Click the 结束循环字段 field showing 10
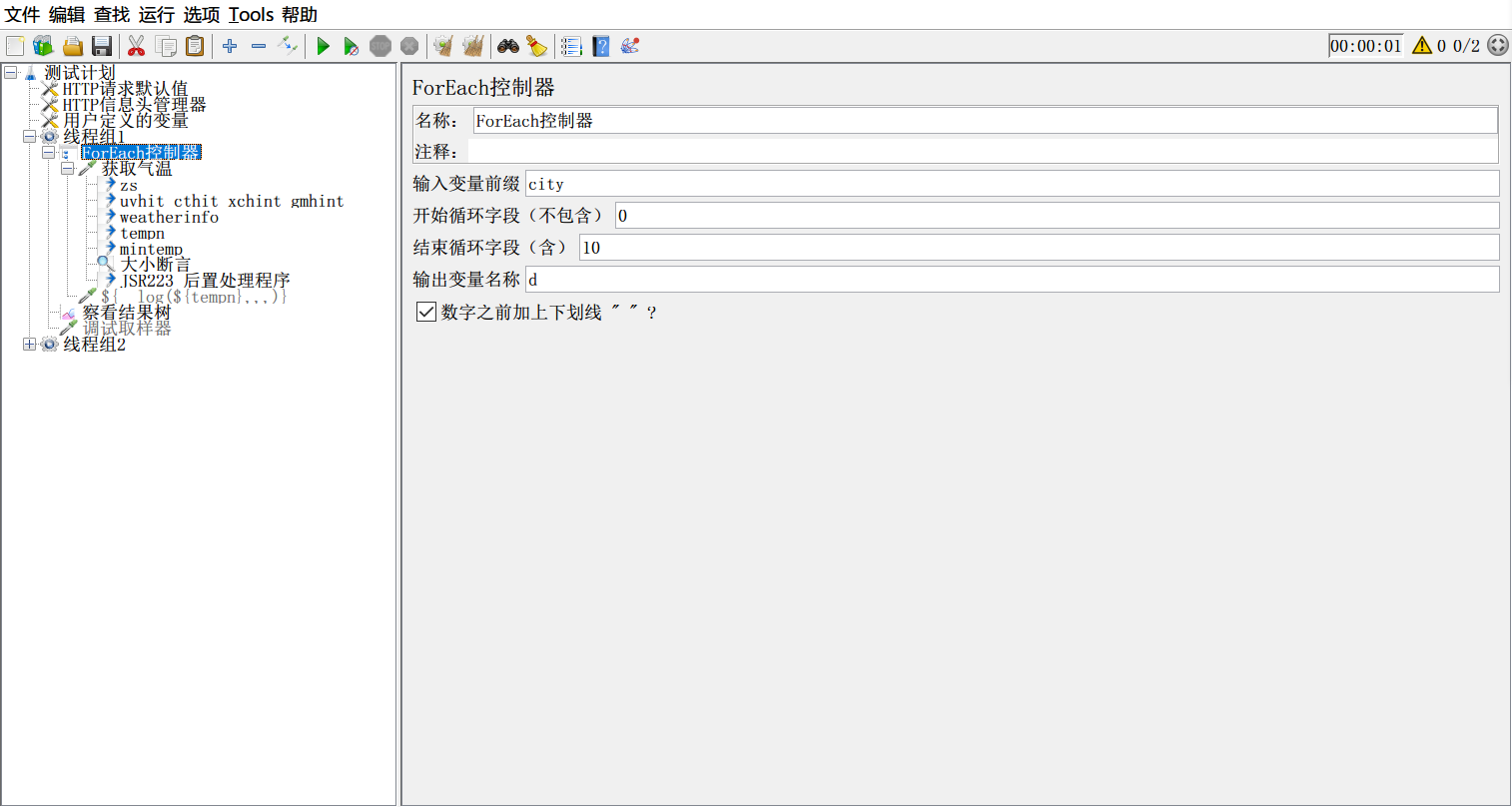Screen dimensions: 1512x807 1039,248
